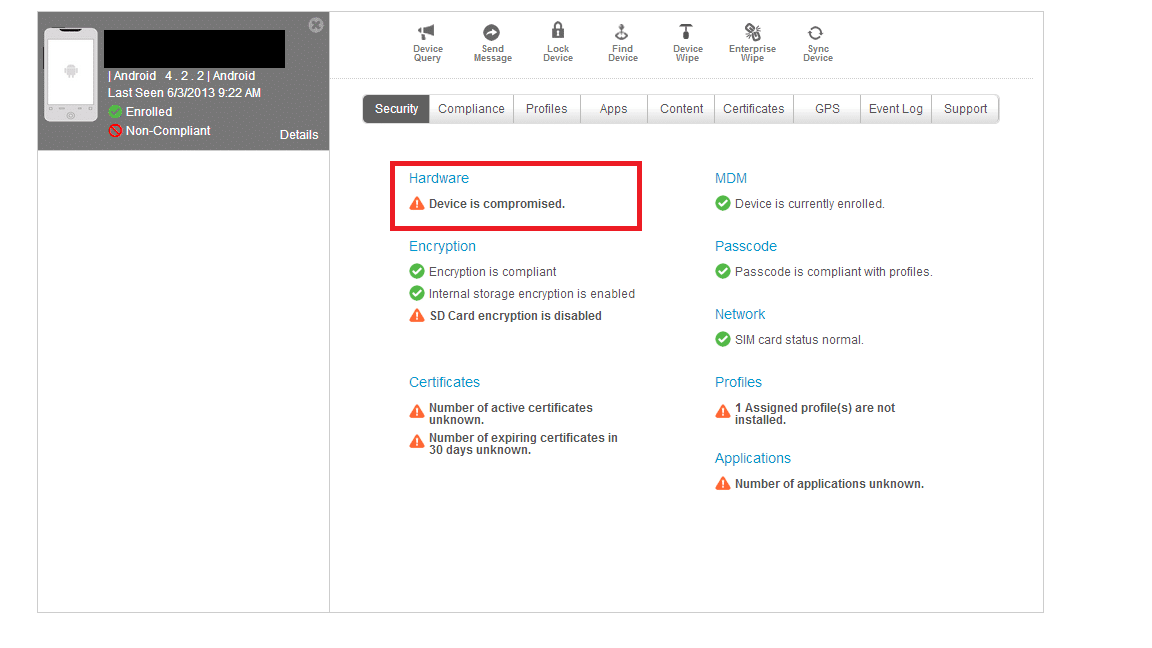Click 'Enrolled' status text on device card
This screenshot has width=1152, height=648.
(148, 112)
